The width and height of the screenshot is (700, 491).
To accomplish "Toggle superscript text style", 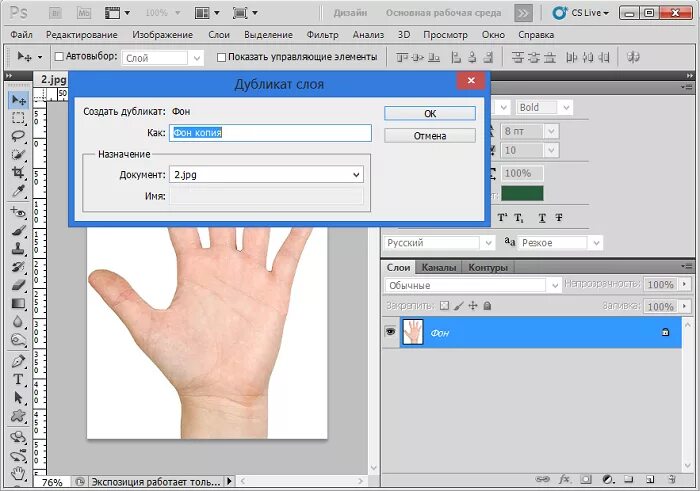I will tap(502, 217).
